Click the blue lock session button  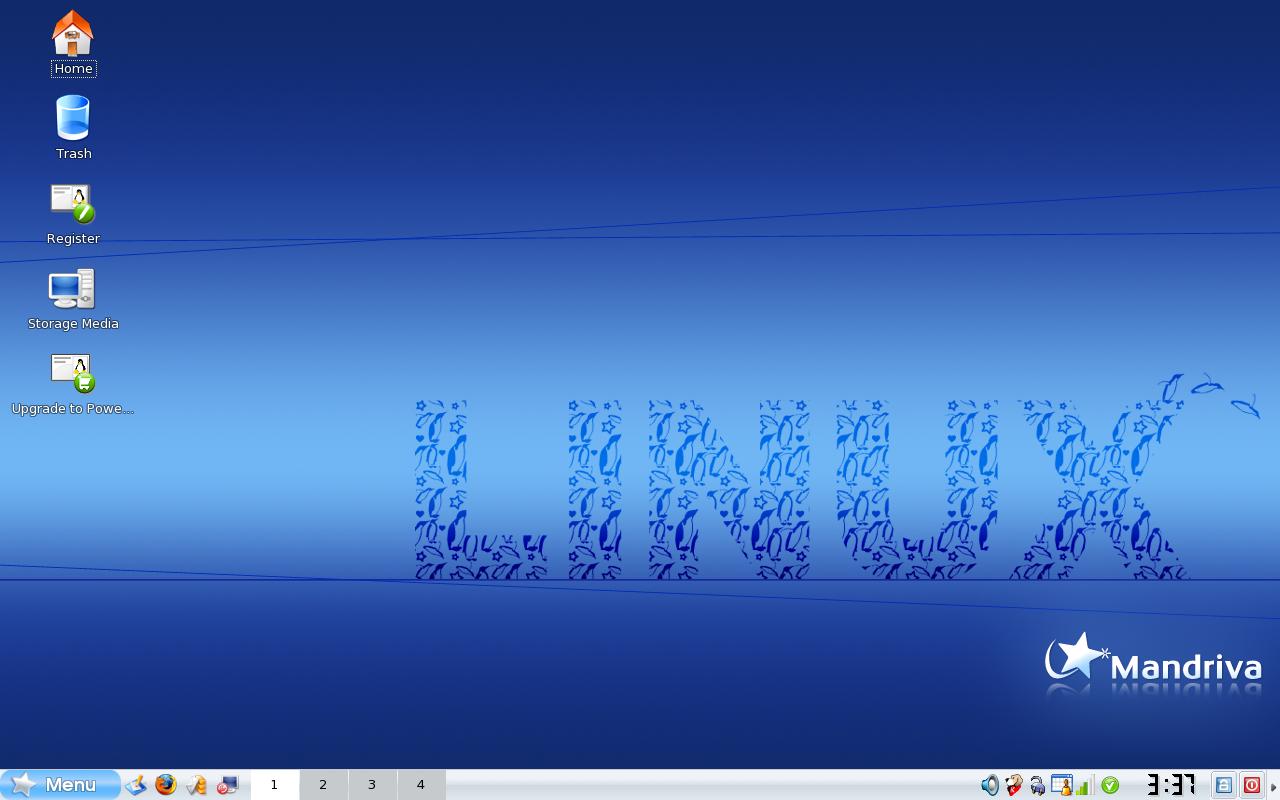pos(1224,785)
